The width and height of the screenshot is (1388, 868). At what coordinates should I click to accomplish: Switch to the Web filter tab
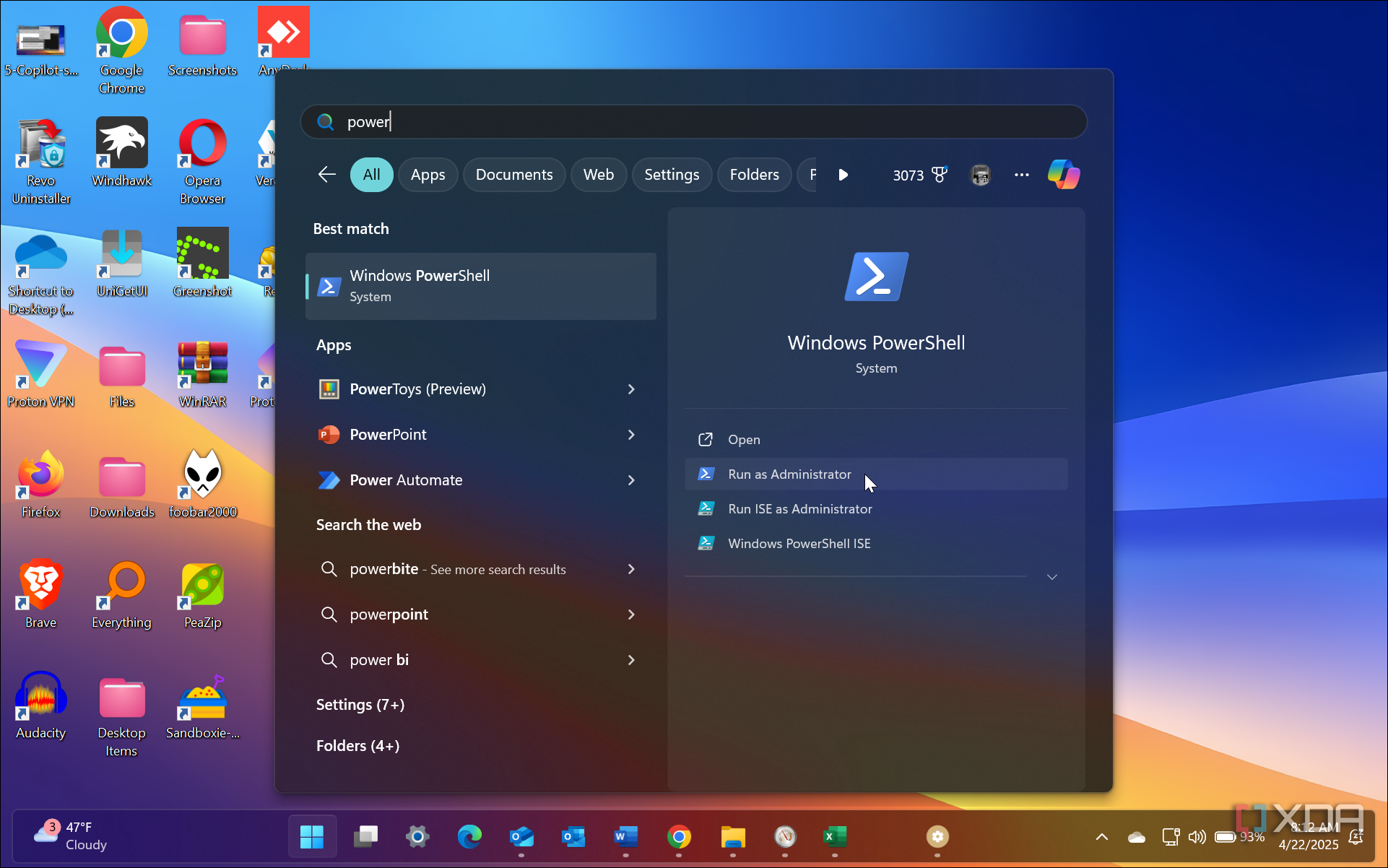[x=599, y=175]
